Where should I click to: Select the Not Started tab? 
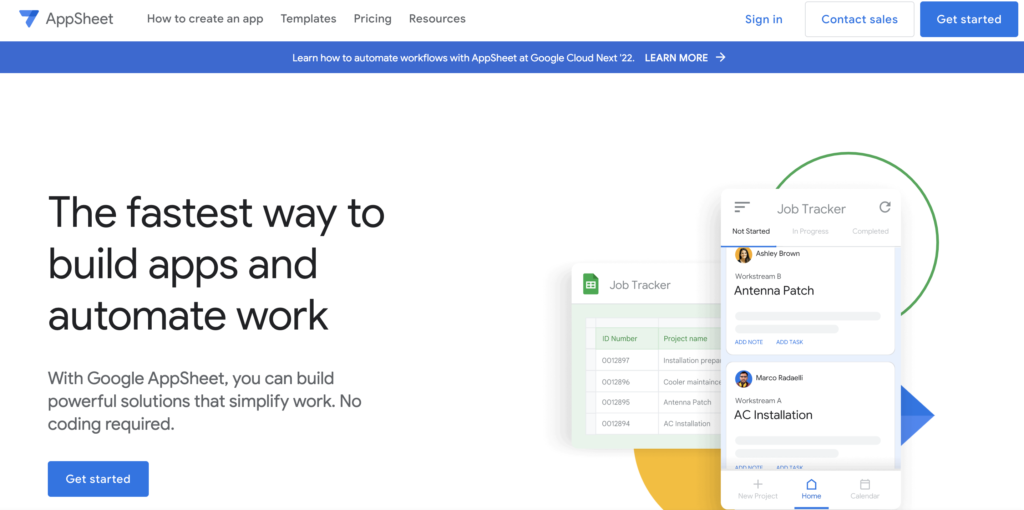pos(751,231)
